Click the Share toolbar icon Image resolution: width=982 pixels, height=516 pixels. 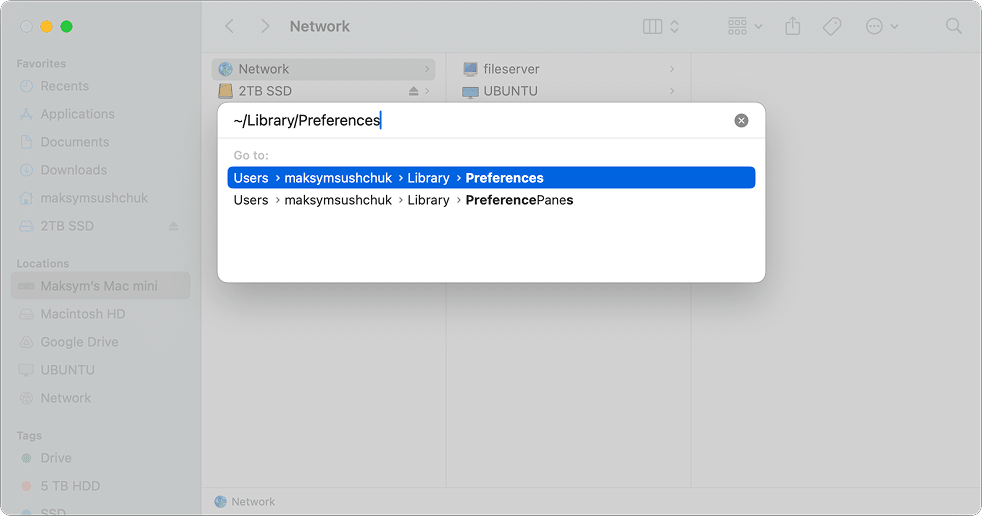click(793, 26)
